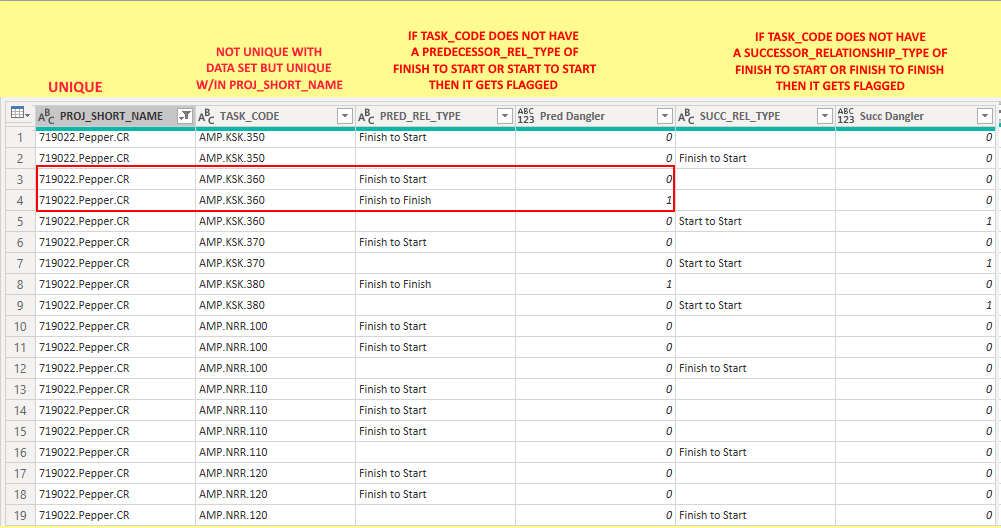Open the PROJ_SHORT_NAME filter button
The image size is (1001, 528).
(185, 116)
